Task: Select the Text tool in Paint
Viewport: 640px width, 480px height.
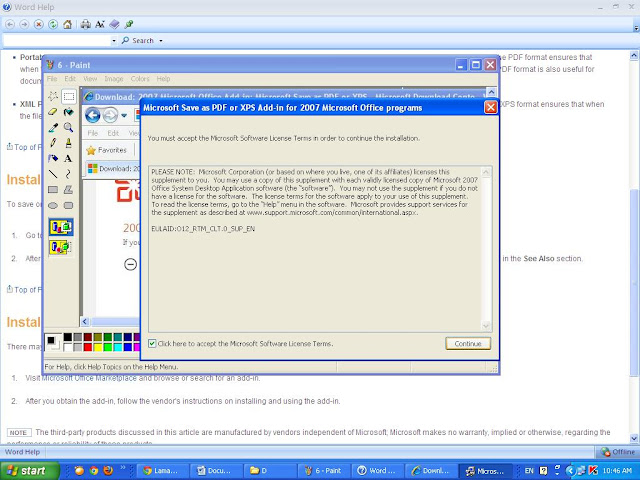Action: [x=69, y=158]
